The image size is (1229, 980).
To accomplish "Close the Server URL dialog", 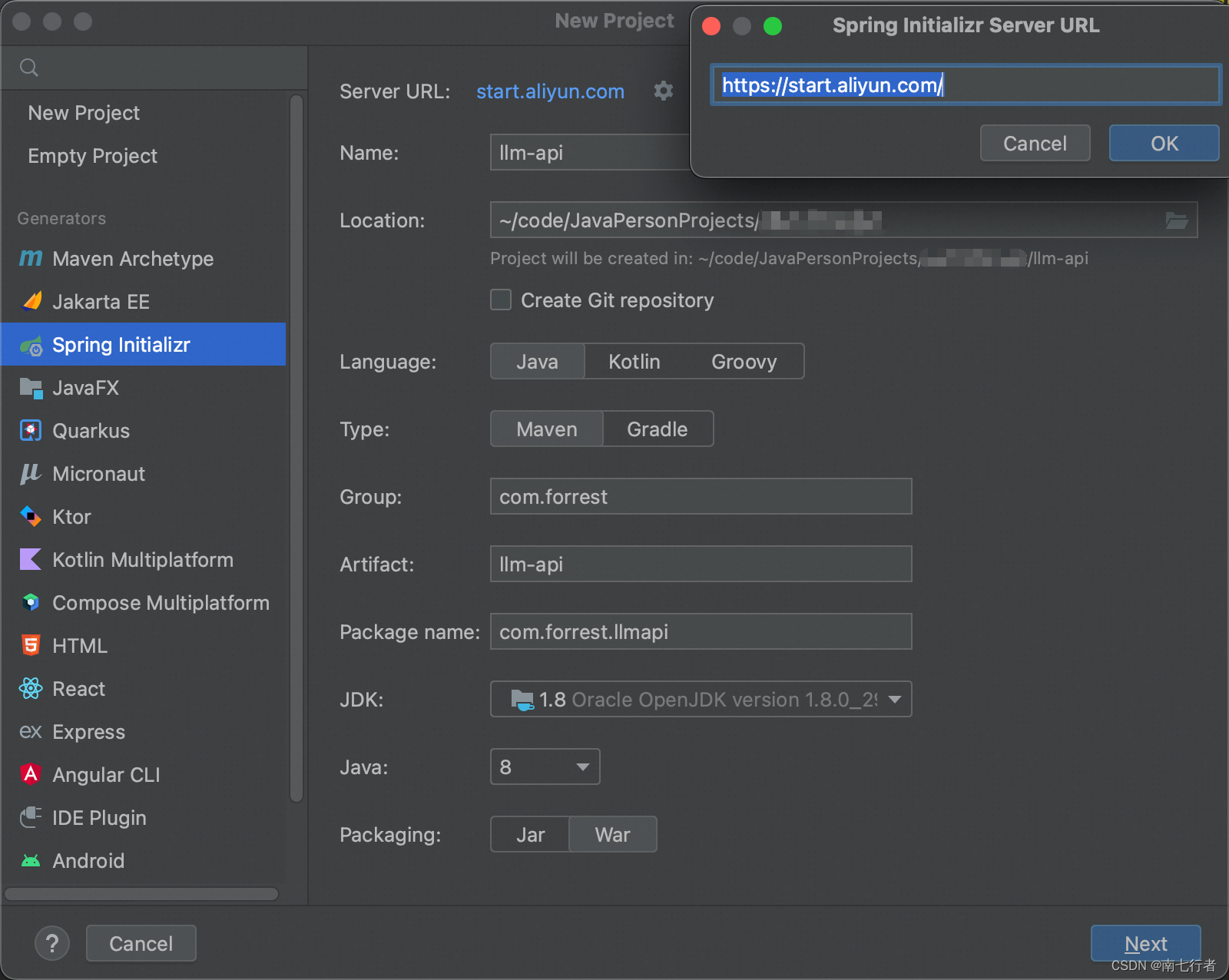I will click(x=711, y=26).
